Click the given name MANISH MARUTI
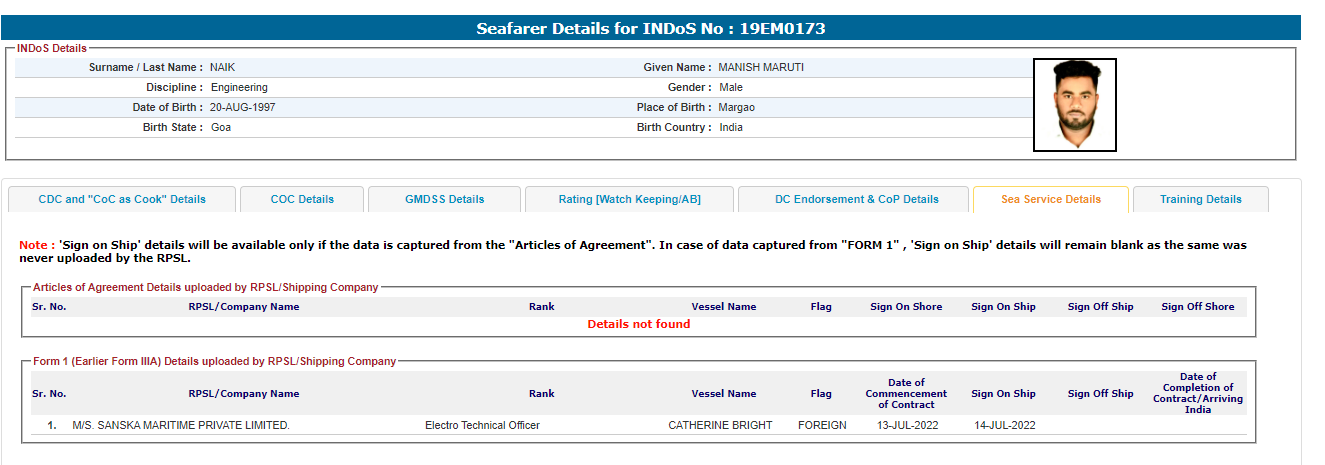1325x465 pixels. 760,67
